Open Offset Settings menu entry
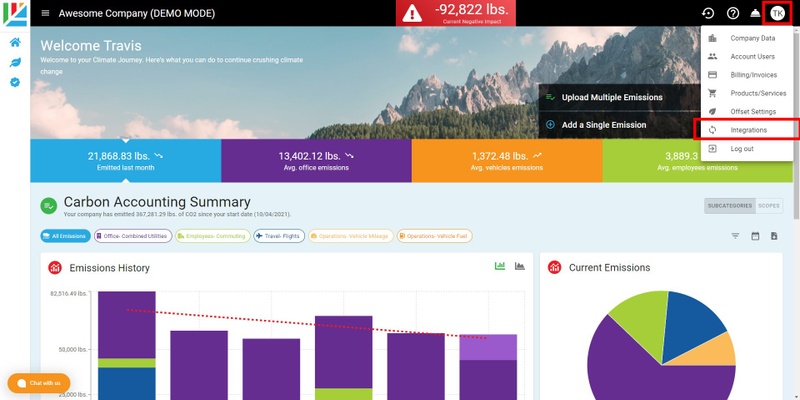Screen dimensions: 800x400 747,112
